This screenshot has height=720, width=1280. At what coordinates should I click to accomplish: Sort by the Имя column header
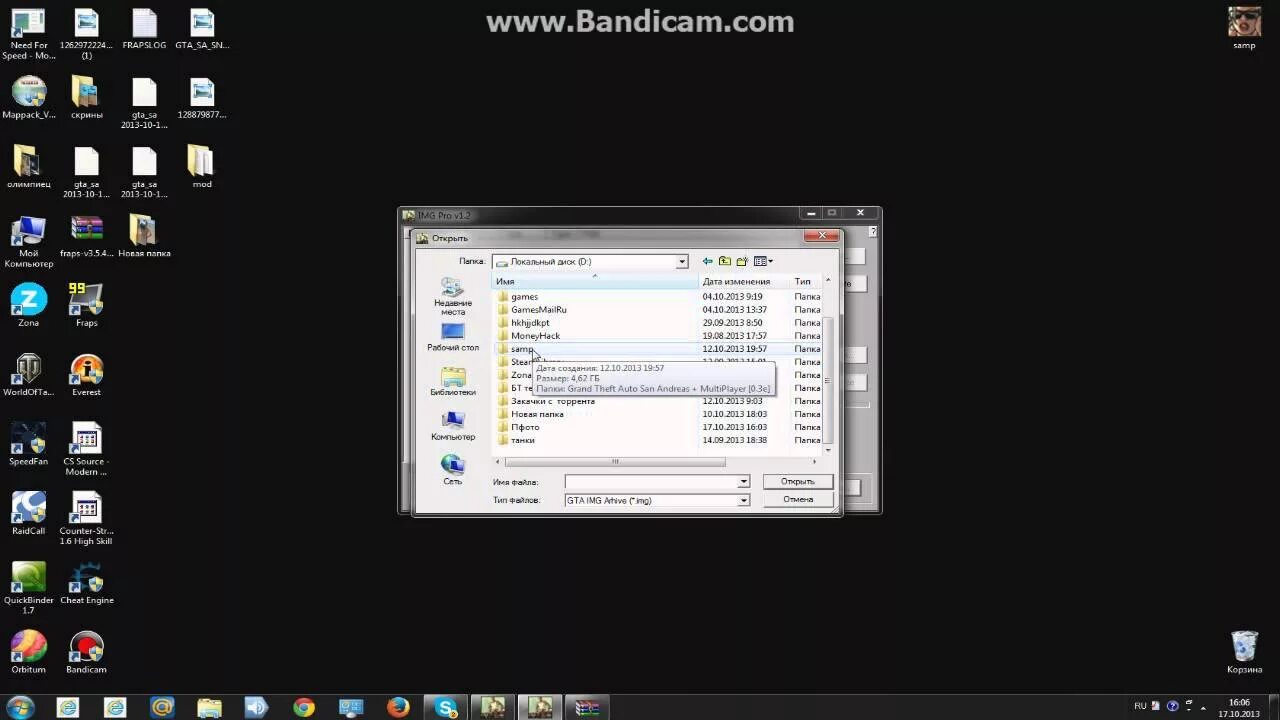(x=595, y=282)
